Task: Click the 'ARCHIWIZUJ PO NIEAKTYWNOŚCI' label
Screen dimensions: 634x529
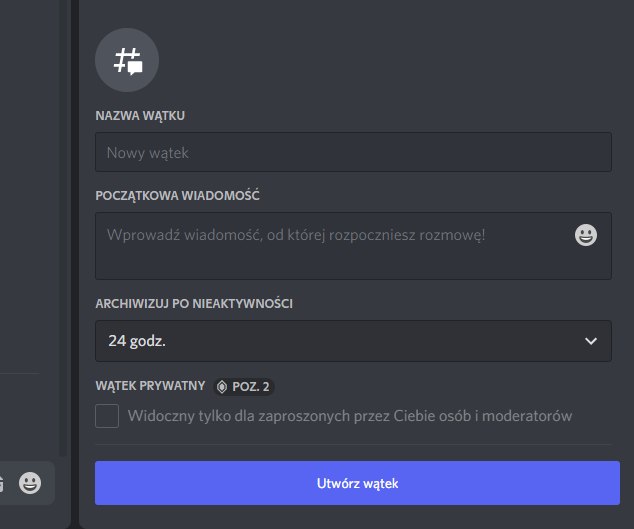Action: [194, 304]
